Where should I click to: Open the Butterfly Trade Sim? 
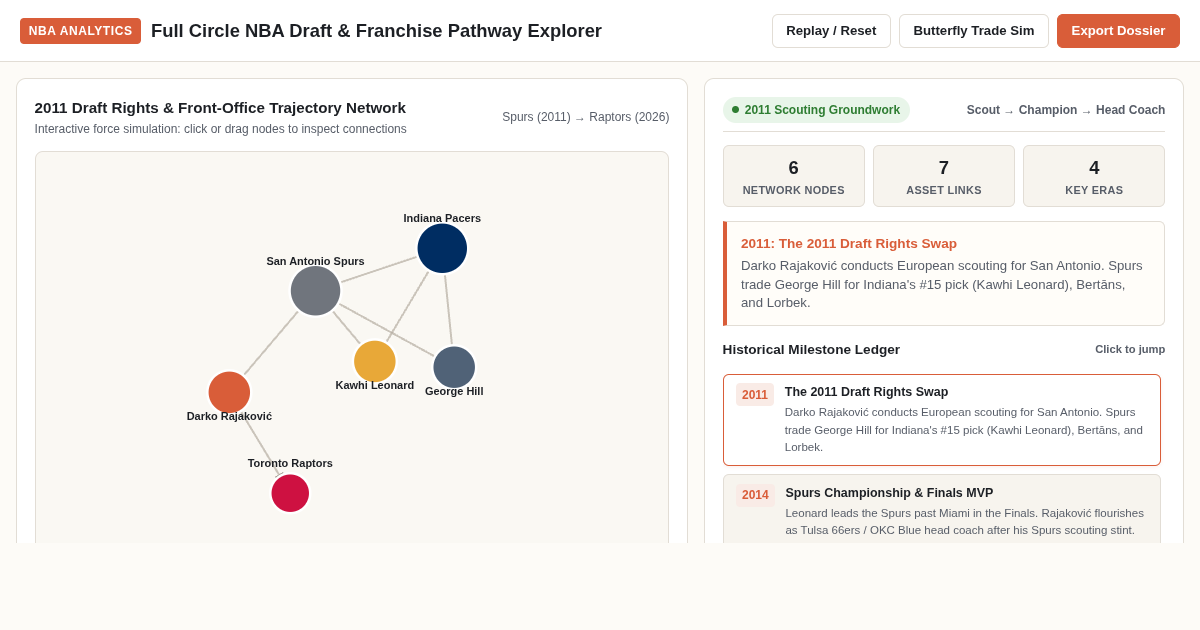(974, 31)
